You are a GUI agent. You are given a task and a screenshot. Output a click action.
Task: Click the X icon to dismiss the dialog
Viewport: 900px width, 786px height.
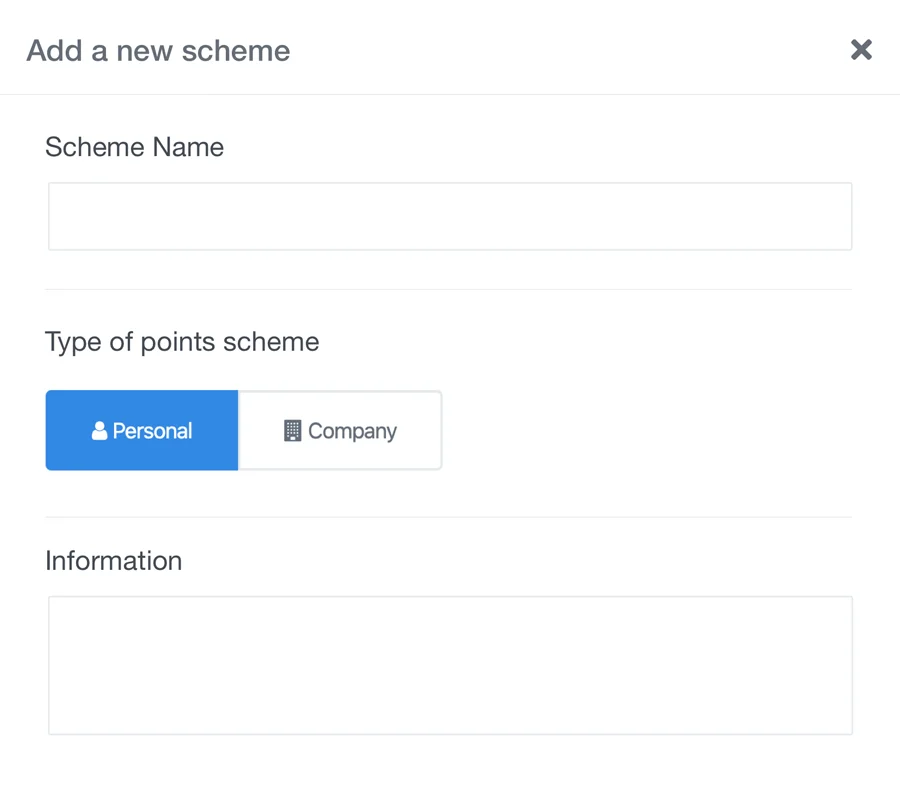[861, 49]
